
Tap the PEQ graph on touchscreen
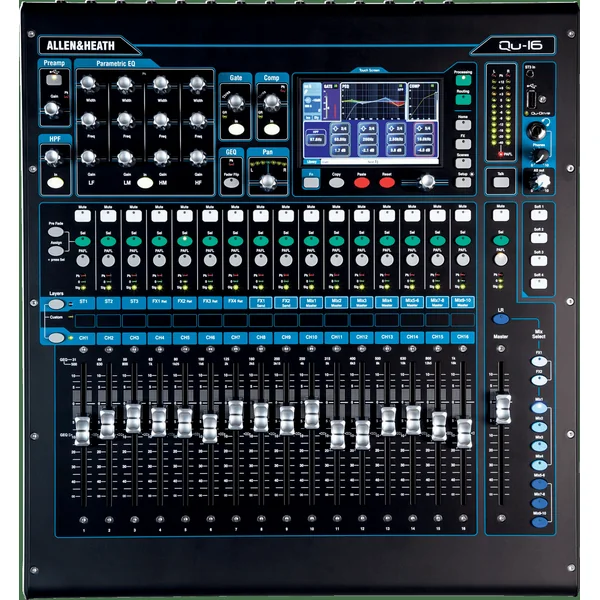[373, 101]
